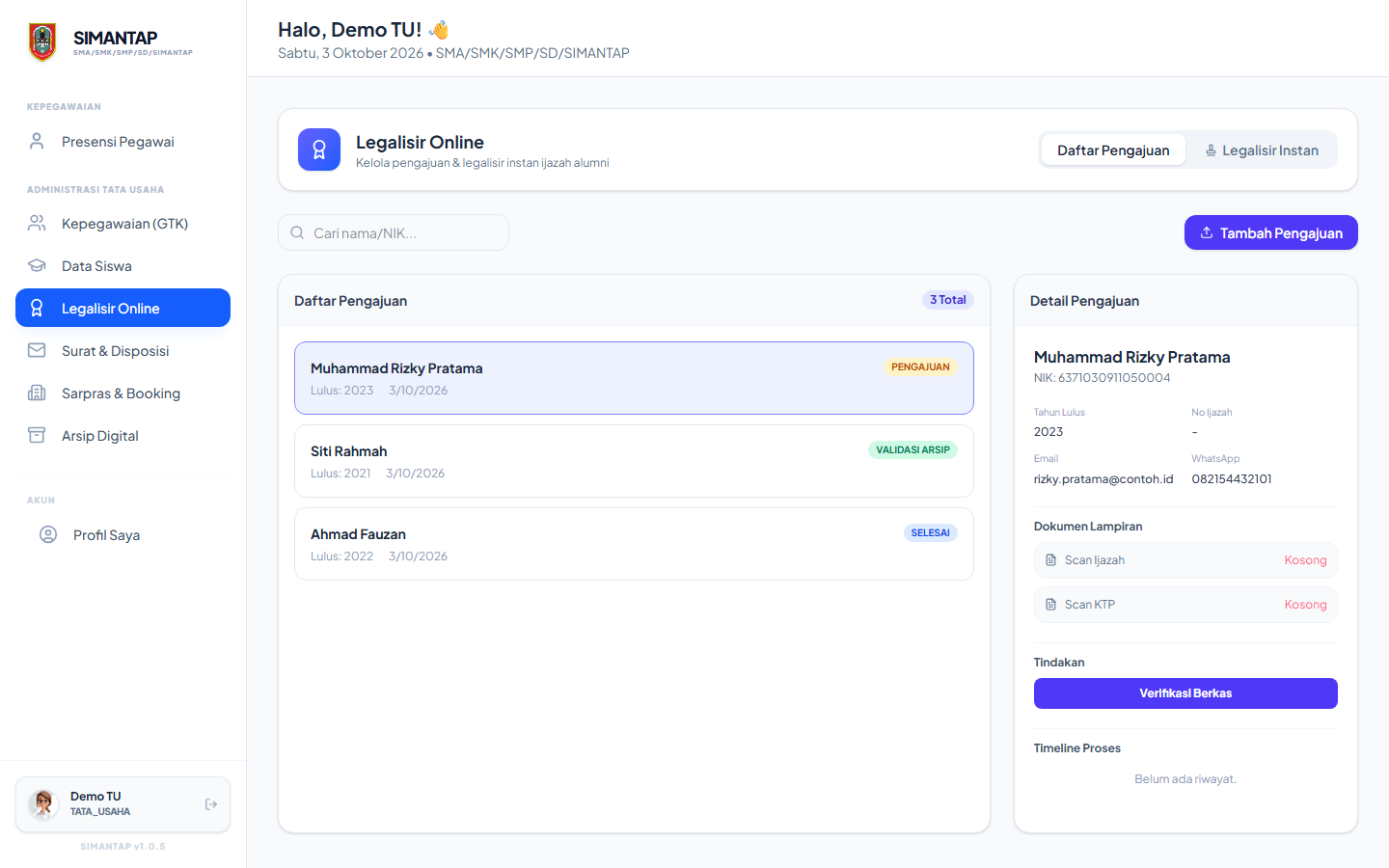
Task: Click the stamp icon on Legalisir Instan tab
Action: click(x=1211, y=150)
